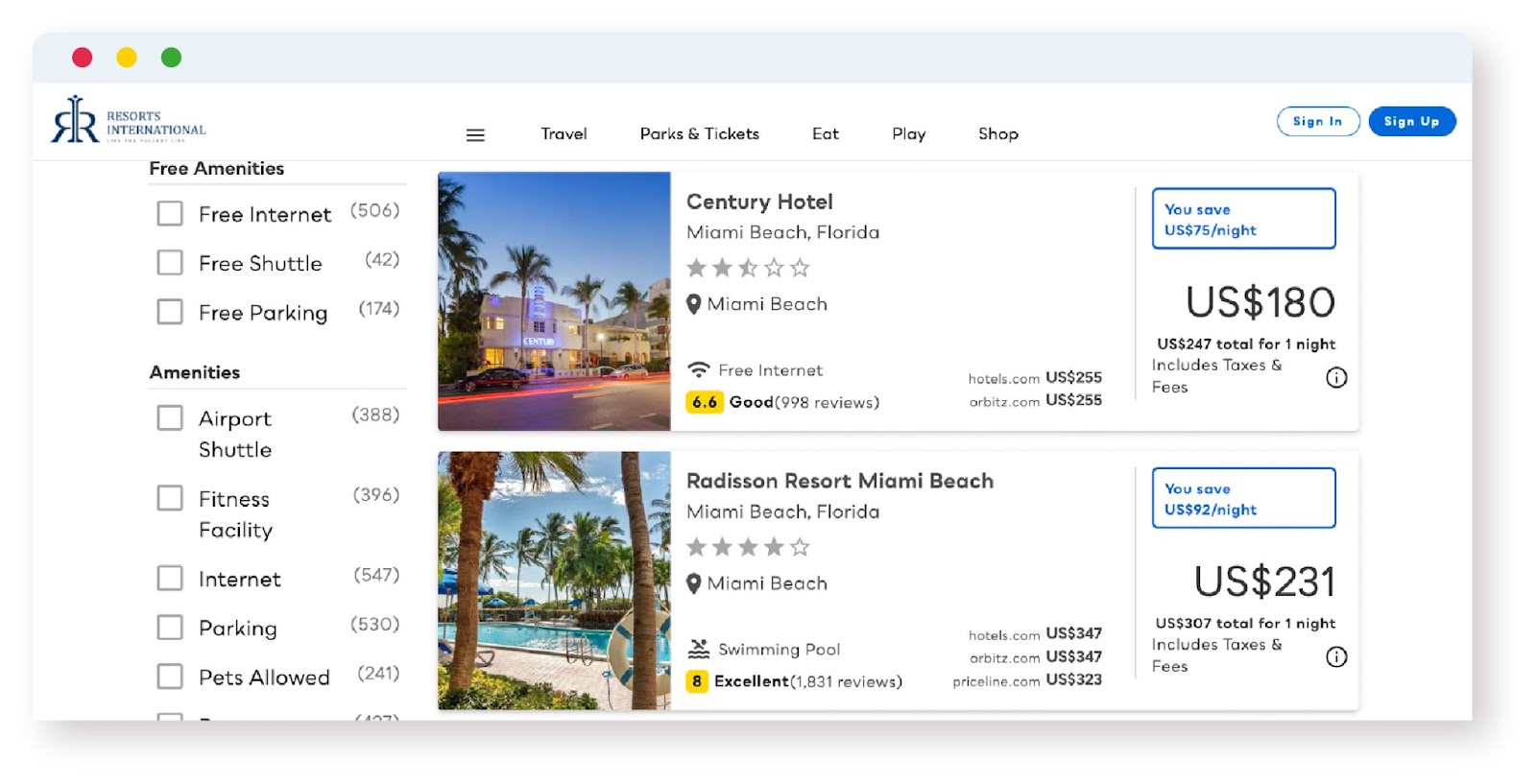The height and width of the screenshot is (784, 1536).
Task: Check the Pets Allowed filter
Action: (170, 677)
